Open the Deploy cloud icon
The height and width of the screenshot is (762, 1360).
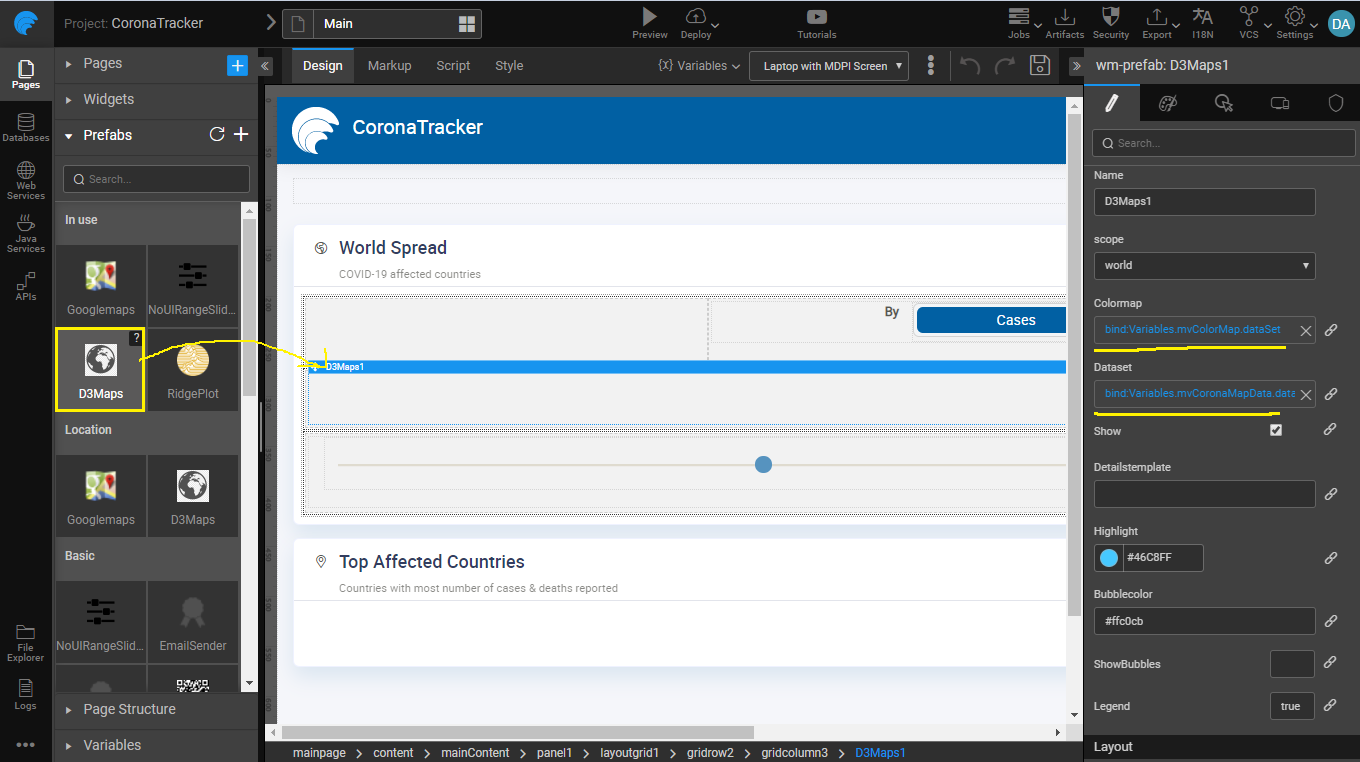[696, 17]
